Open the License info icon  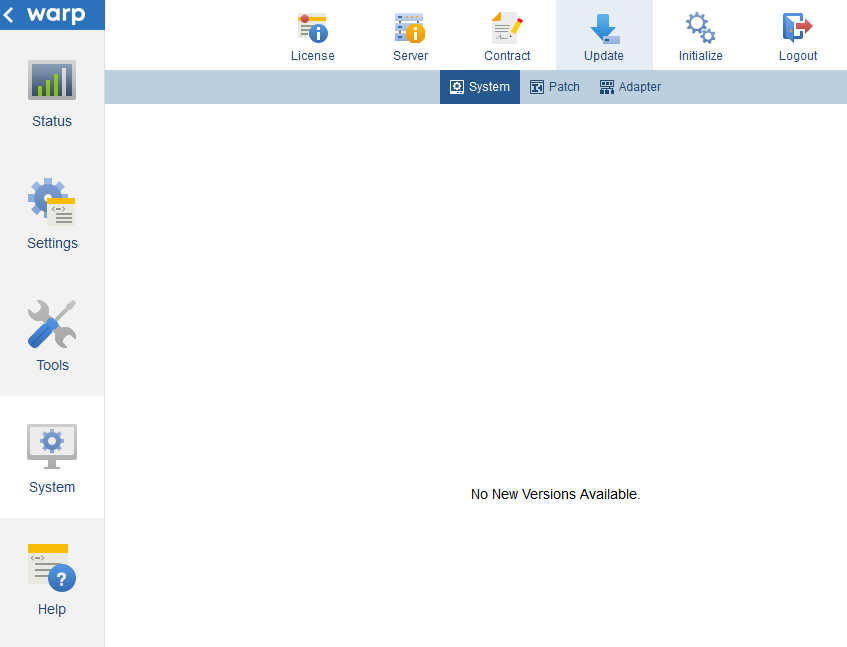point(313,27)
